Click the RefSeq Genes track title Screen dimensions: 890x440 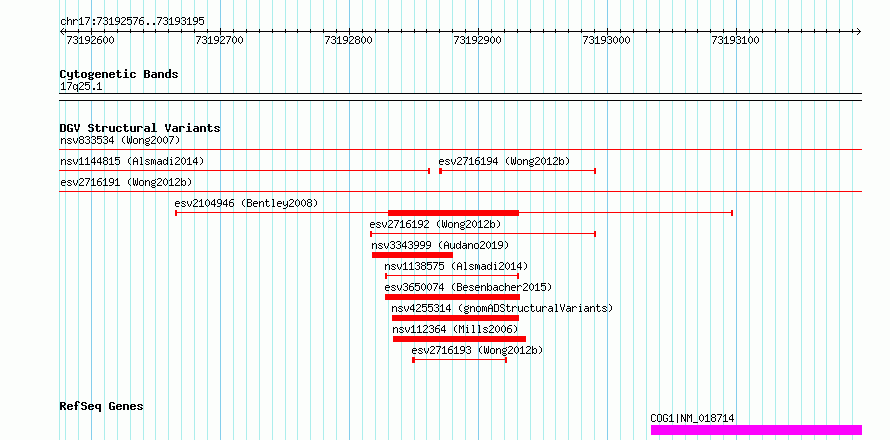(101, 406)
